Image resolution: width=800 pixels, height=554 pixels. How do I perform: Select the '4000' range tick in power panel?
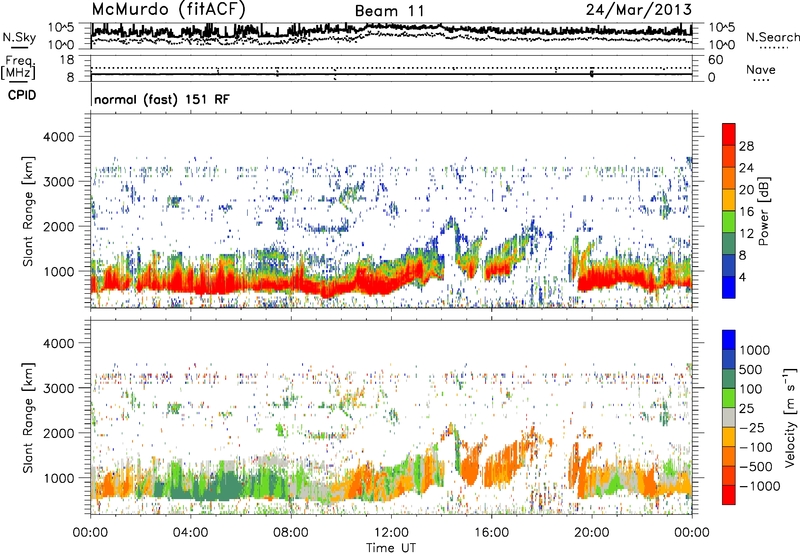pos(59,137)
